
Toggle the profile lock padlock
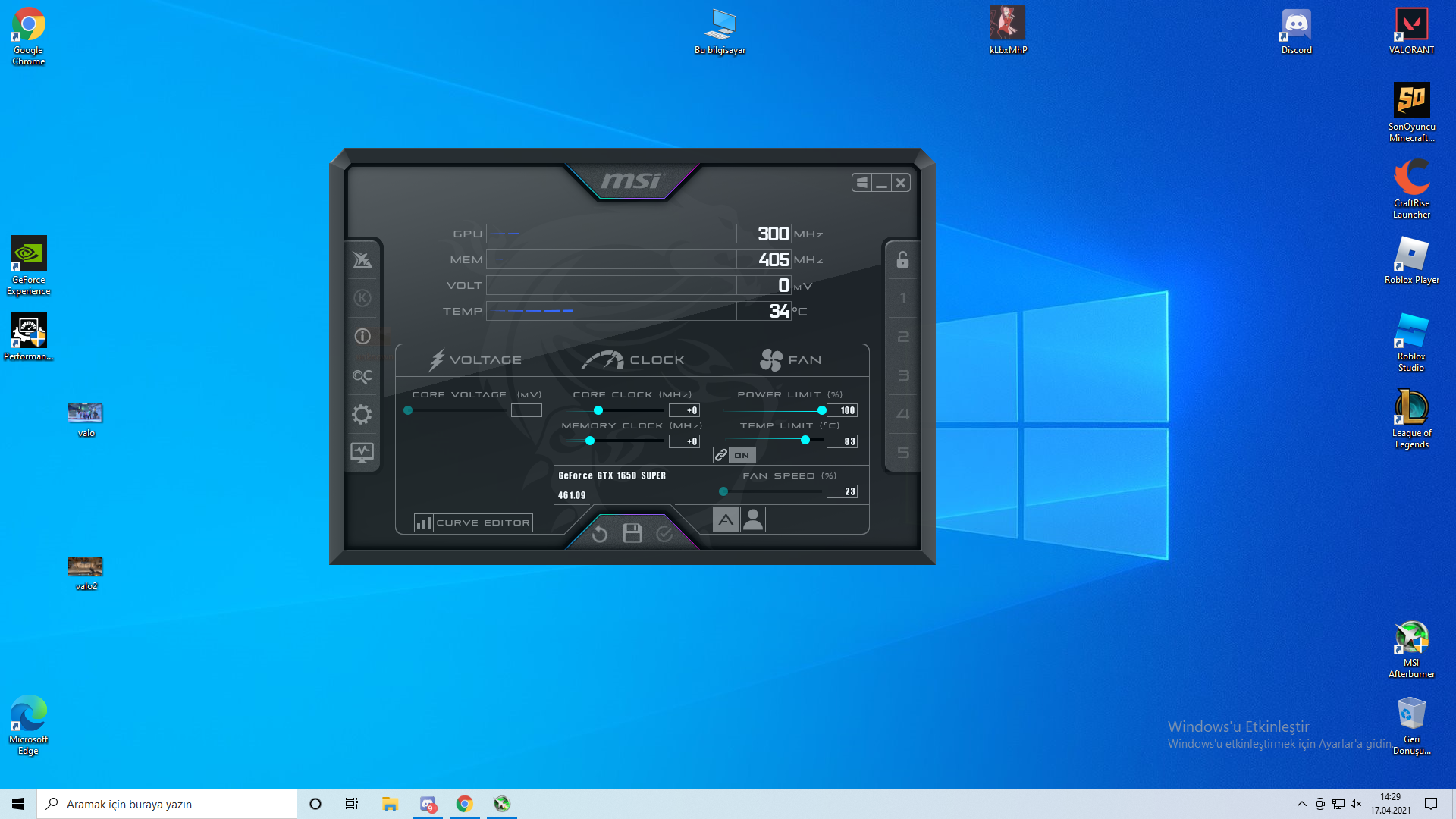tap(902, 260)
